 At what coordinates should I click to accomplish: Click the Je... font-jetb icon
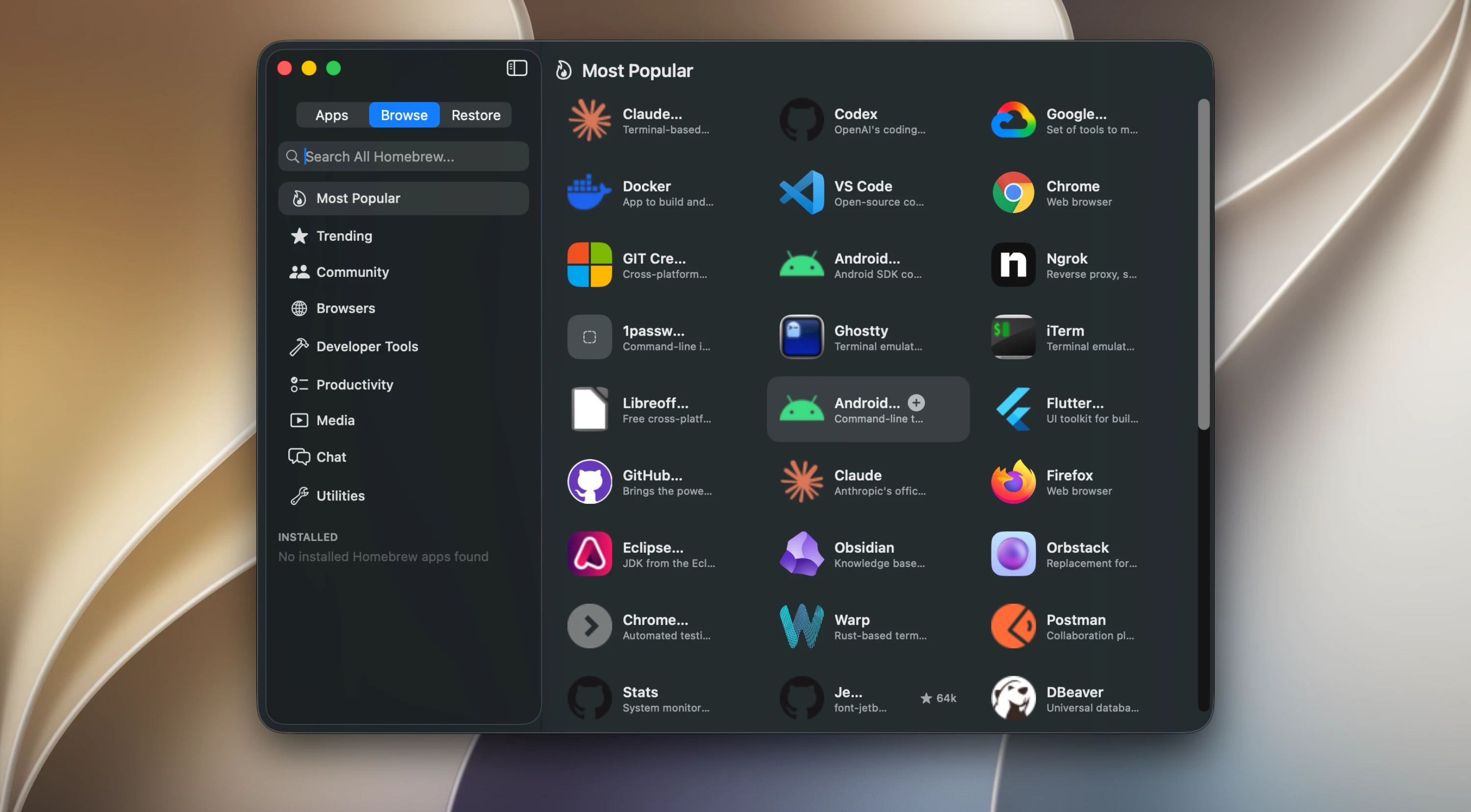tap(801, 698)
